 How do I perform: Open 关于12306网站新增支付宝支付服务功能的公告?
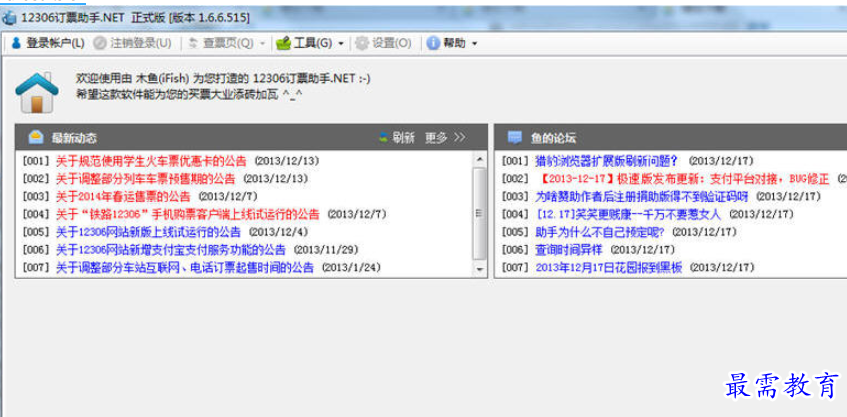pos(171,250)
